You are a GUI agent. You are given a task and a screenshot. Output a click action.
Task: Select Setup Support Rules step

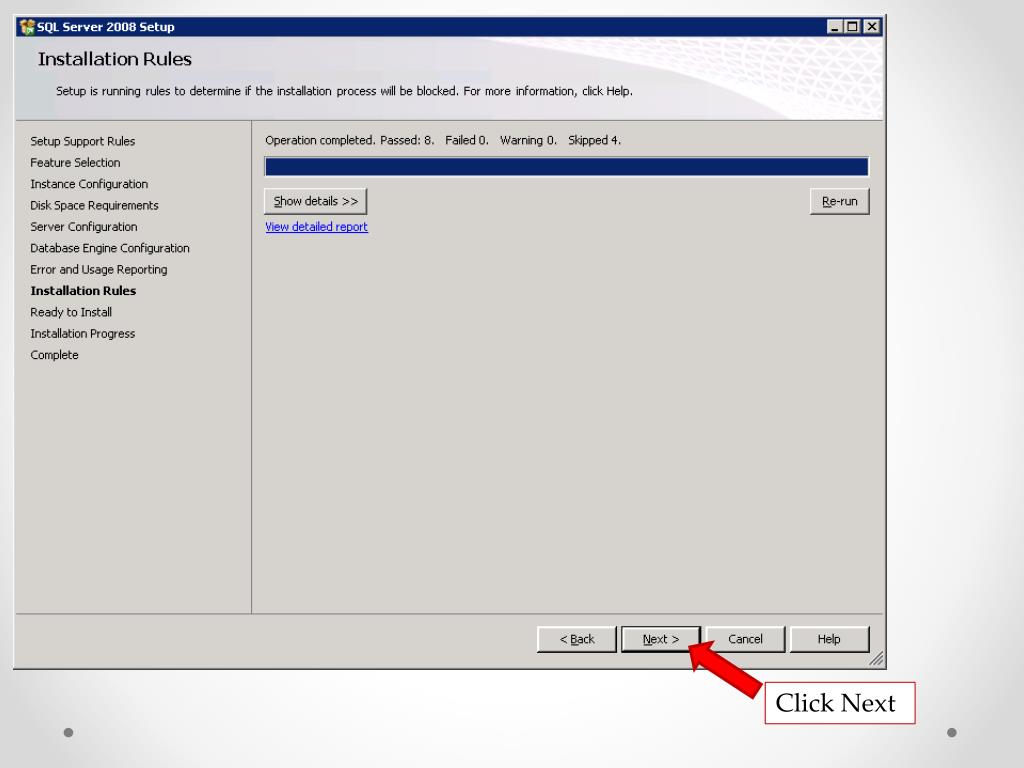pyautogui.click(x=82, y=141)
